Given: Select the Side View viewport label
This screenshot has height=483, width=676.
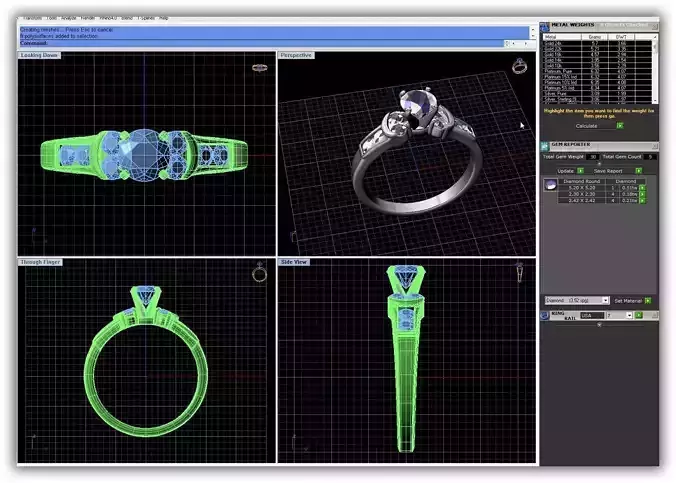Looking at the screenshot, I should coord(294,262).
